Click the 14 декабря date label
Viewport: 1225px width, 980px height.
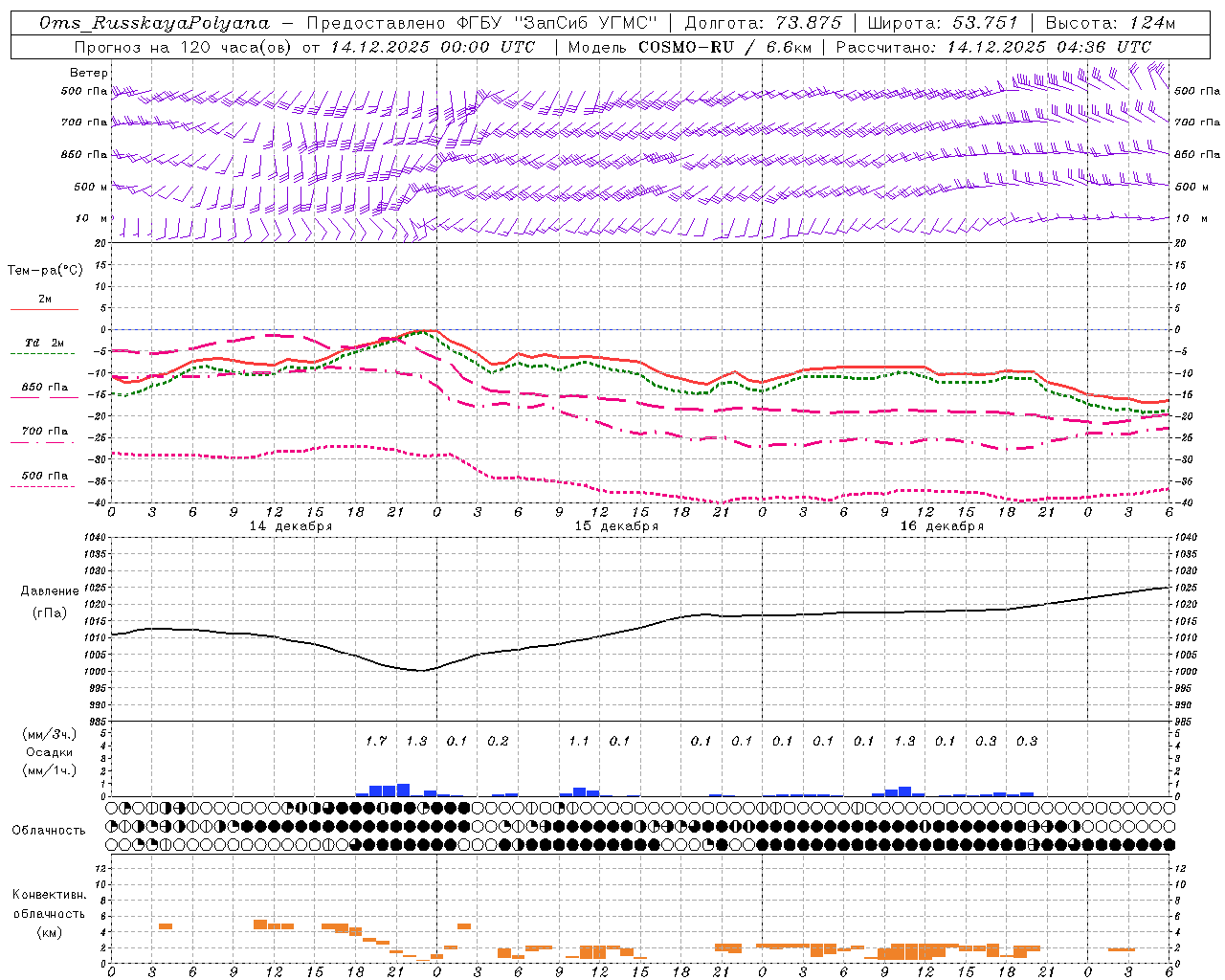(291, 526)
